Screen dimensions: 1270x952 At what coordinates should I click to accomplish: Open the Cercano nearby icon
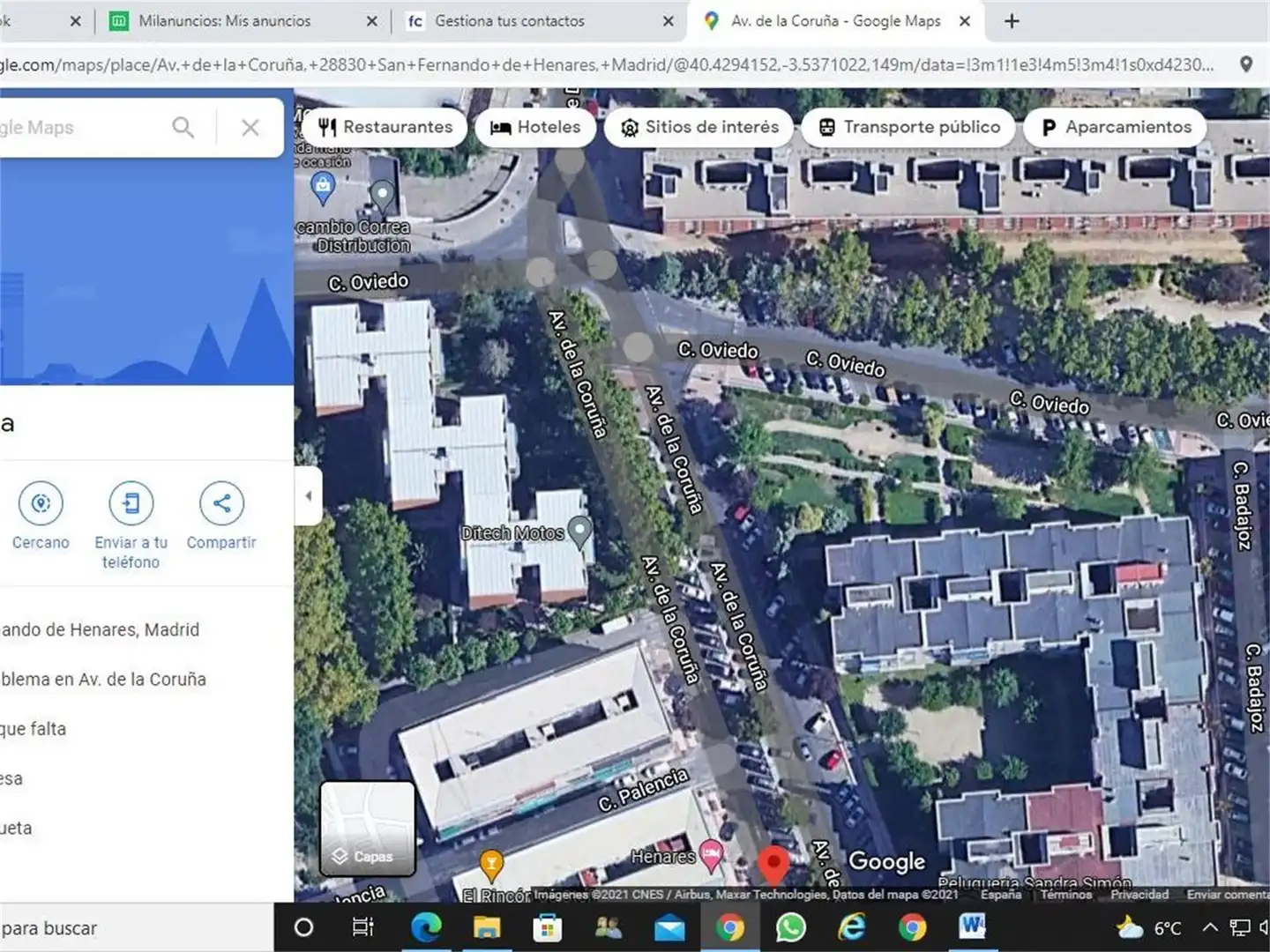[41, 503]
